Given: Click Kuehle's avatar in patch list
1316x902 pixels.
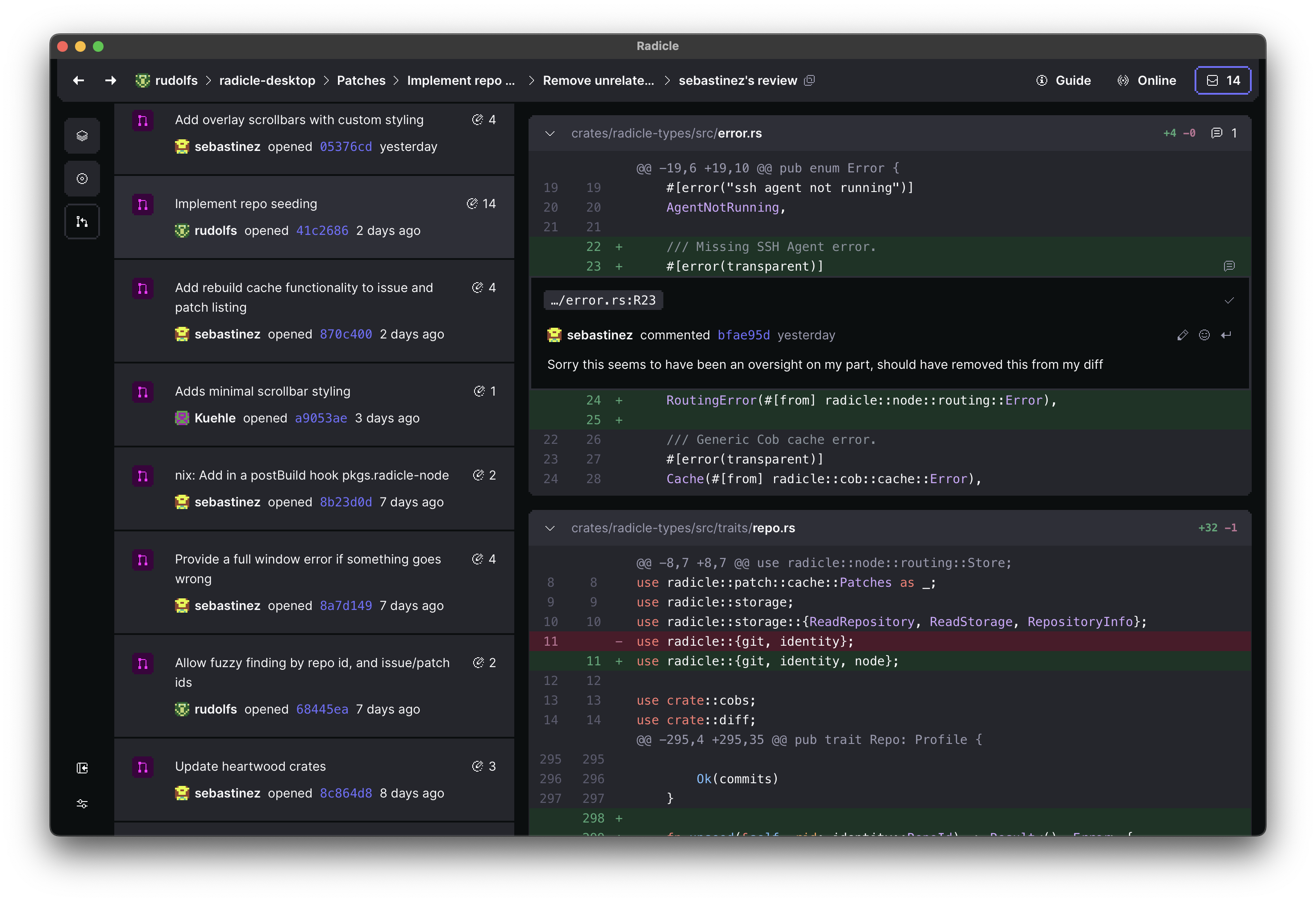Looking at the screenshot, I should coord(182,418).
